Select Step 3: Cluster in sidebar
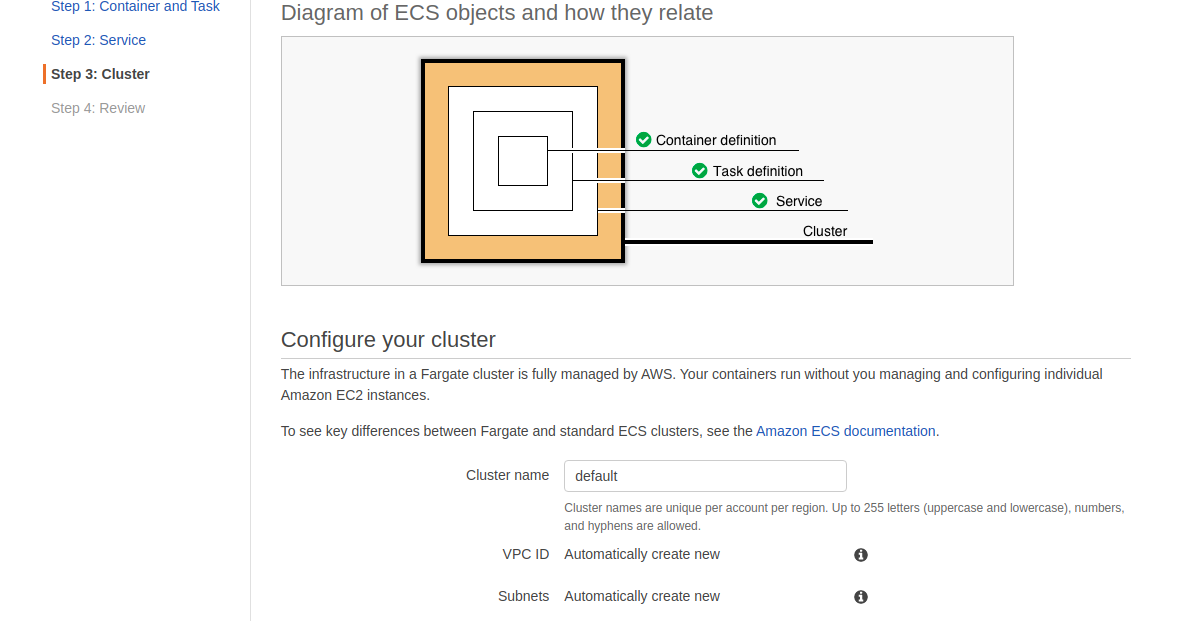This screenshot has width=1199, height=621. (100, 74)
